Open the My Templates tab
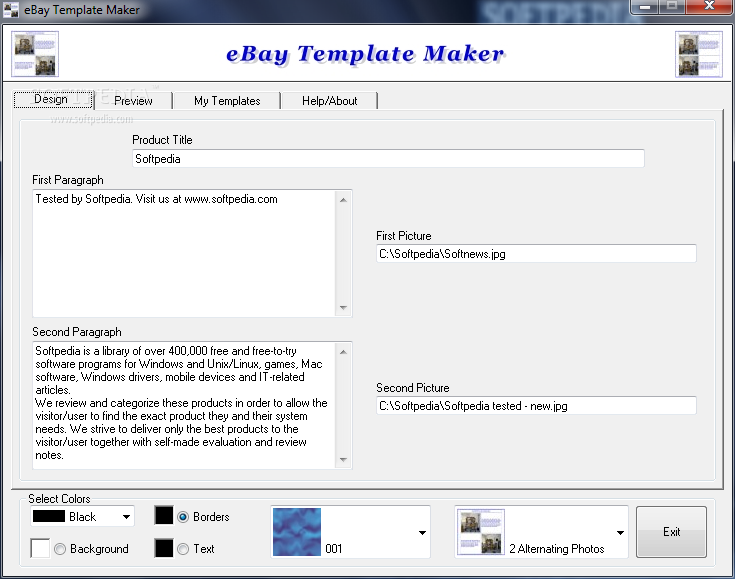735x579 pixels. point(227,101)
